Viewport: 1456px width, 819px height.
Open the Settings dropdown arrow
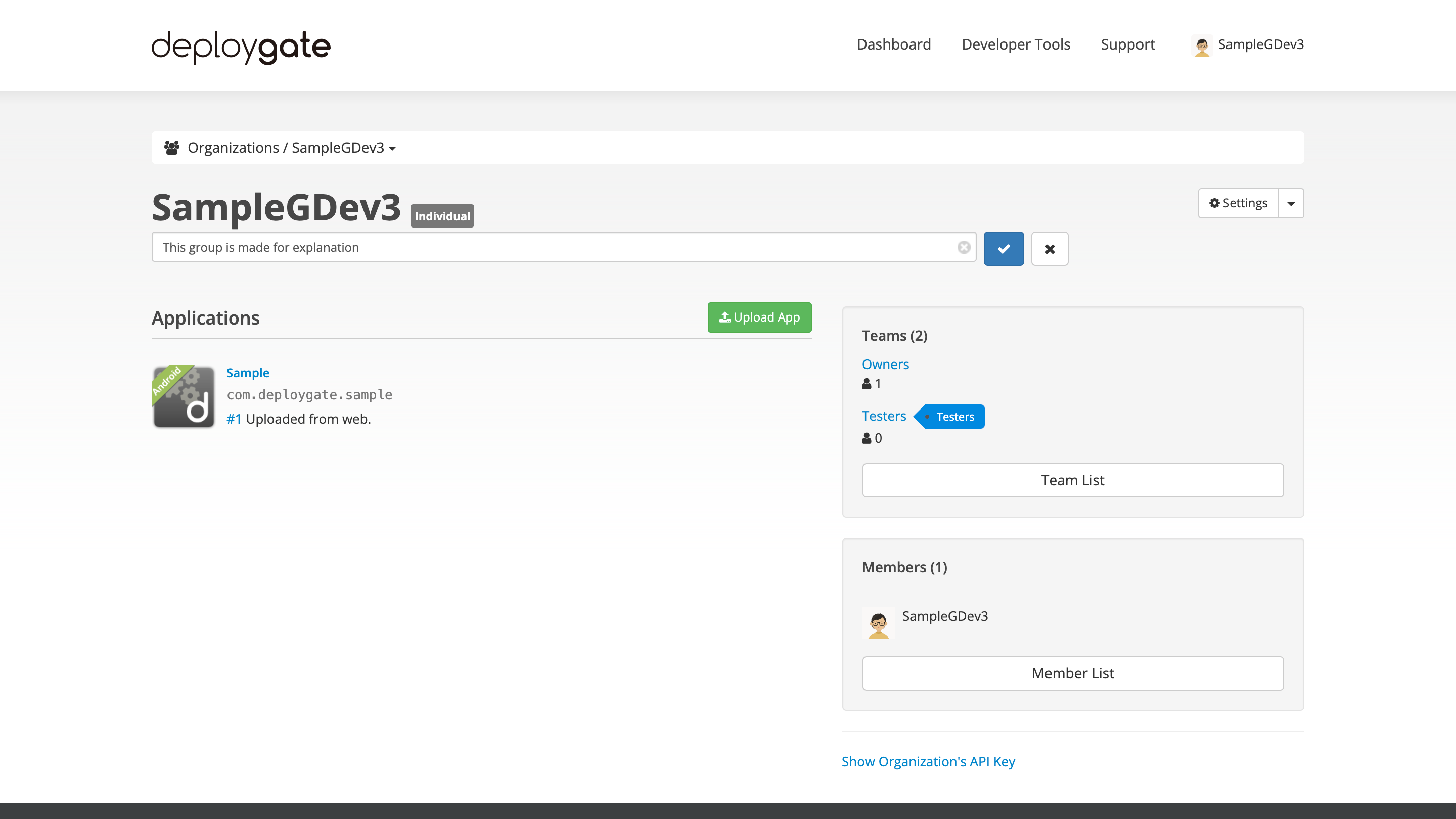point(1290,203)
